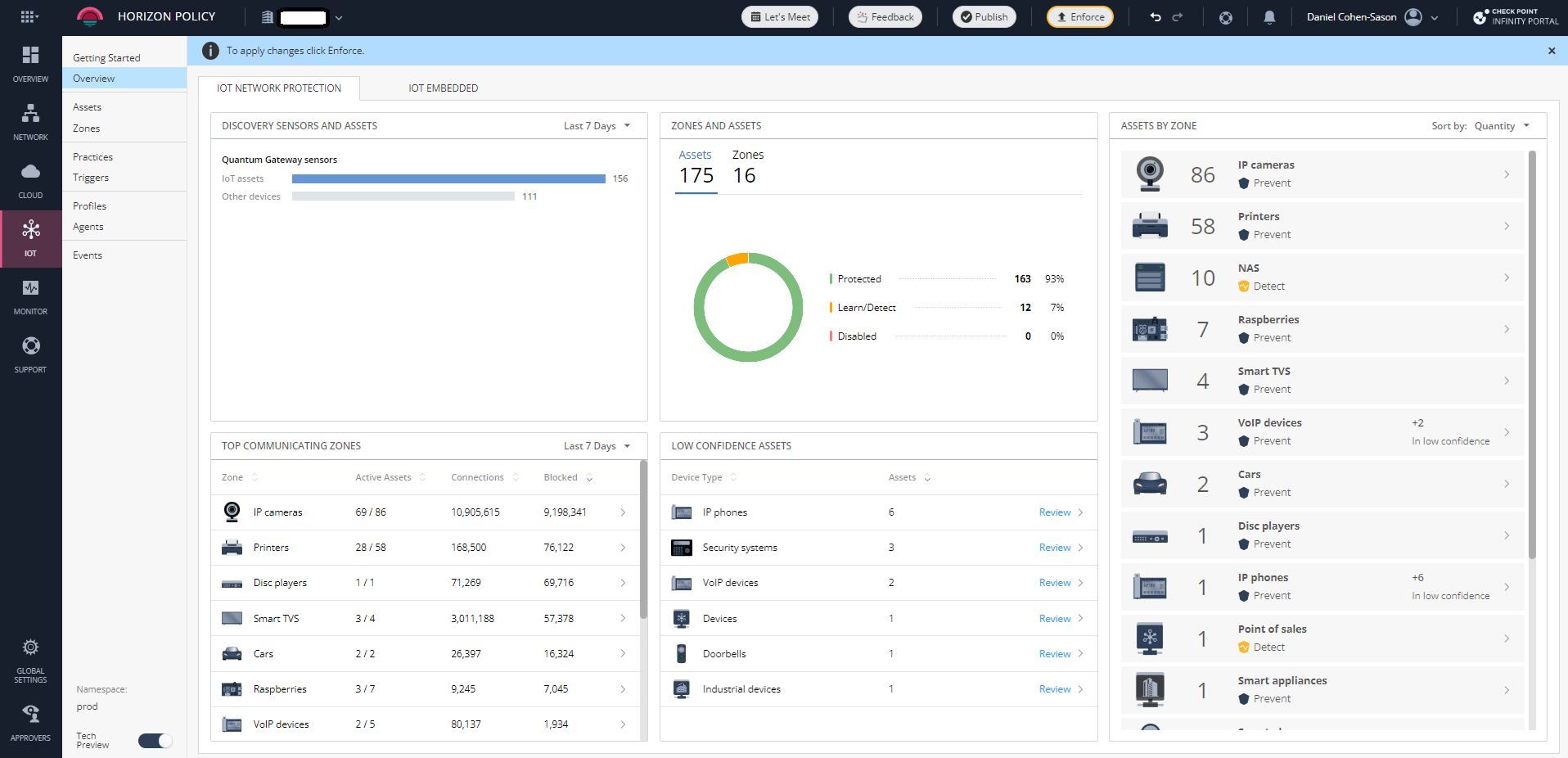The width and height of the screenshot is (1568, 758).
Task: Open the apps grid menu icon
Action: pos(28,16)
